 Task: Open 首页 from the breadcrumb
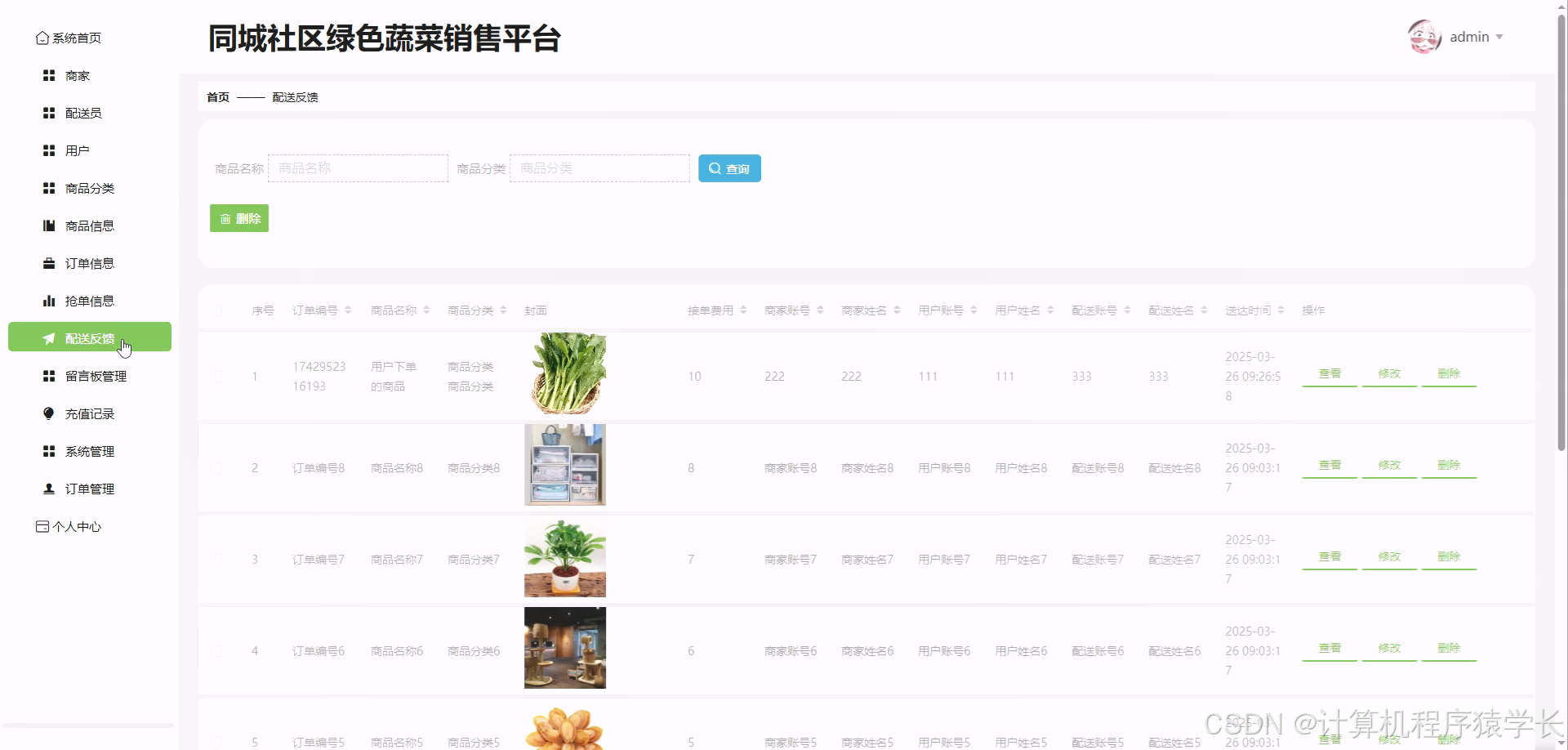(x=217, y=96)
